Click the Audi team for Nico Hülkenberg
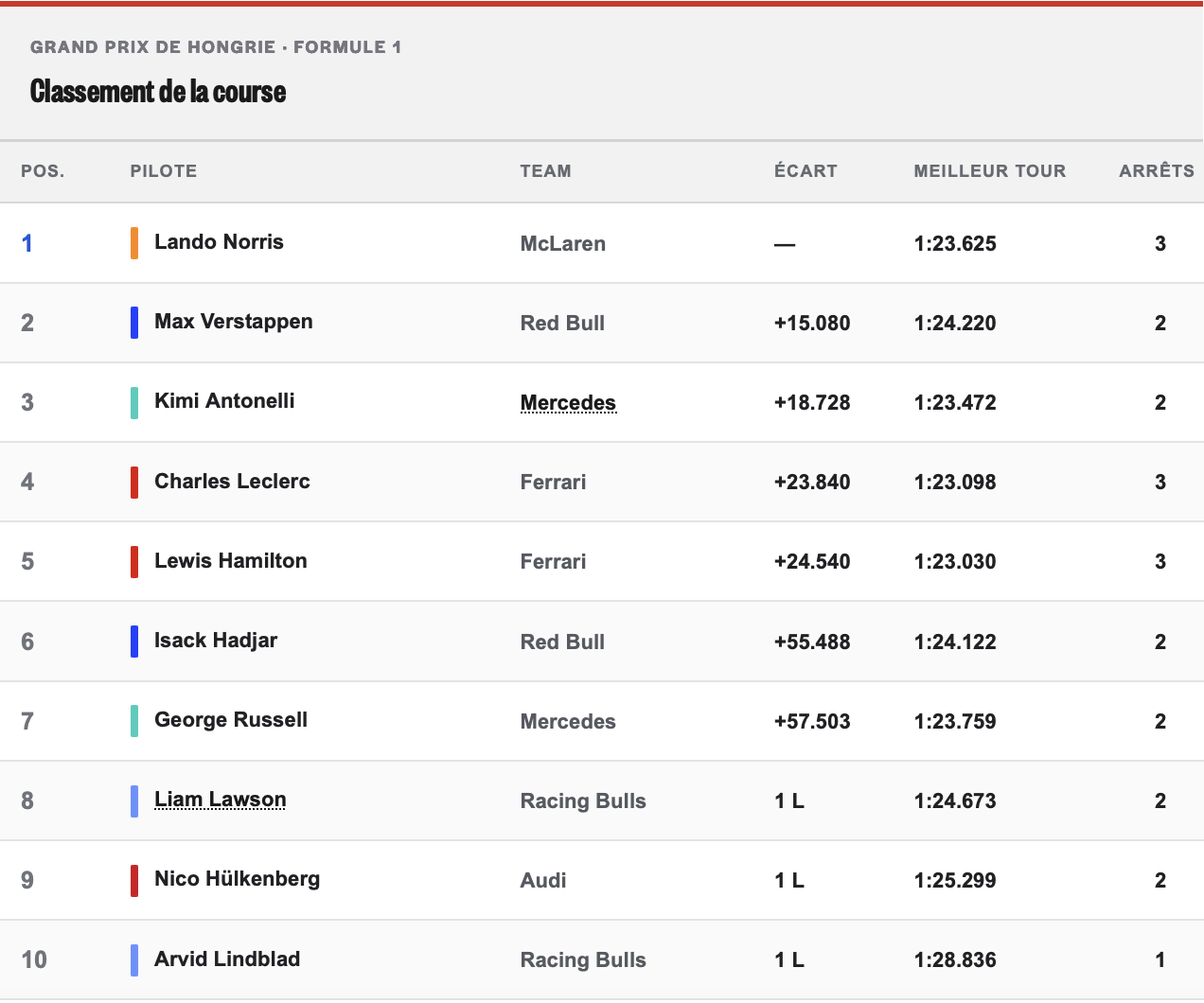The width and height of the screenshot is (1204, 1003). click(x=543, y=880)
